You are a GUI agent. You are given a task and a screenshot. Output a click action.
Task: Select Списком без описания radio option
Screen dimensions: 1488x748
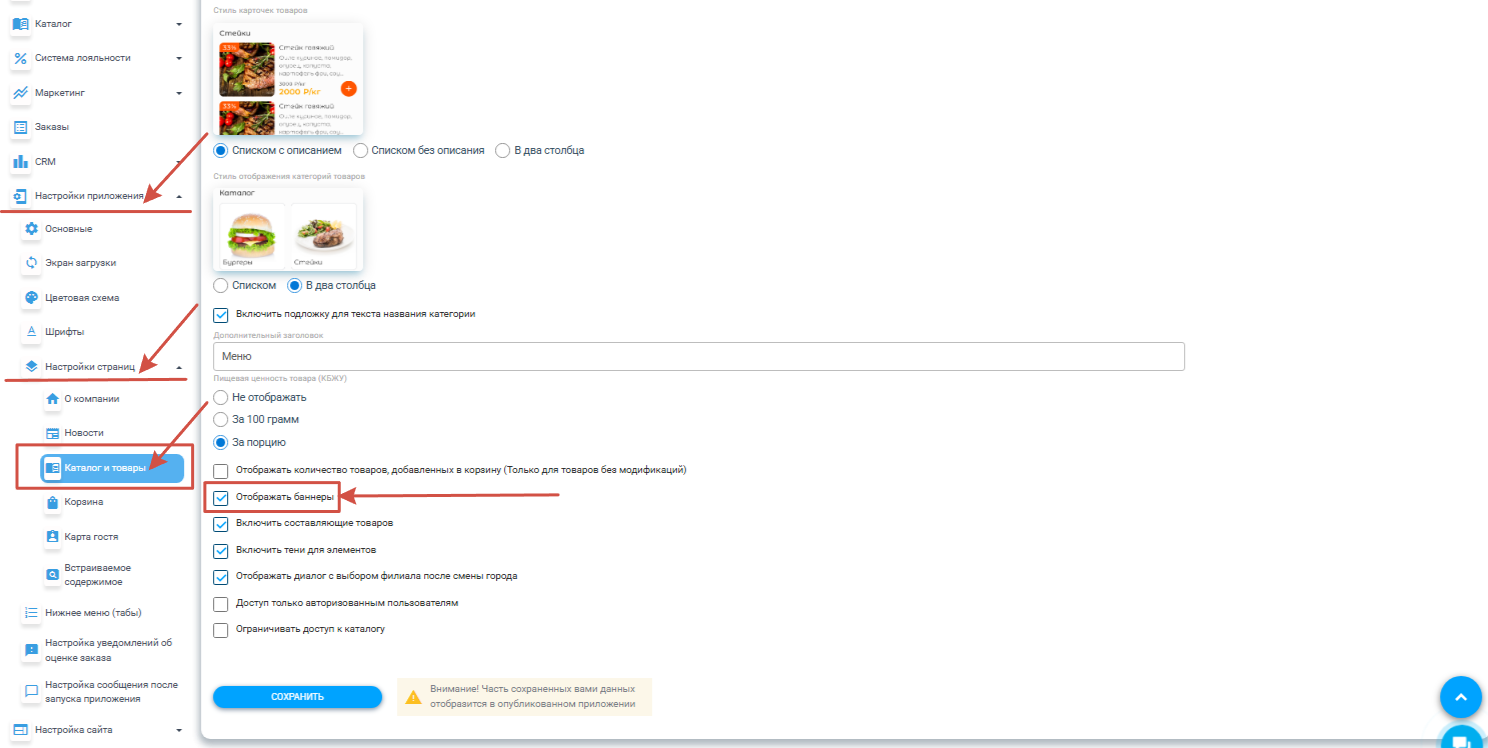[x=361, y=150]
